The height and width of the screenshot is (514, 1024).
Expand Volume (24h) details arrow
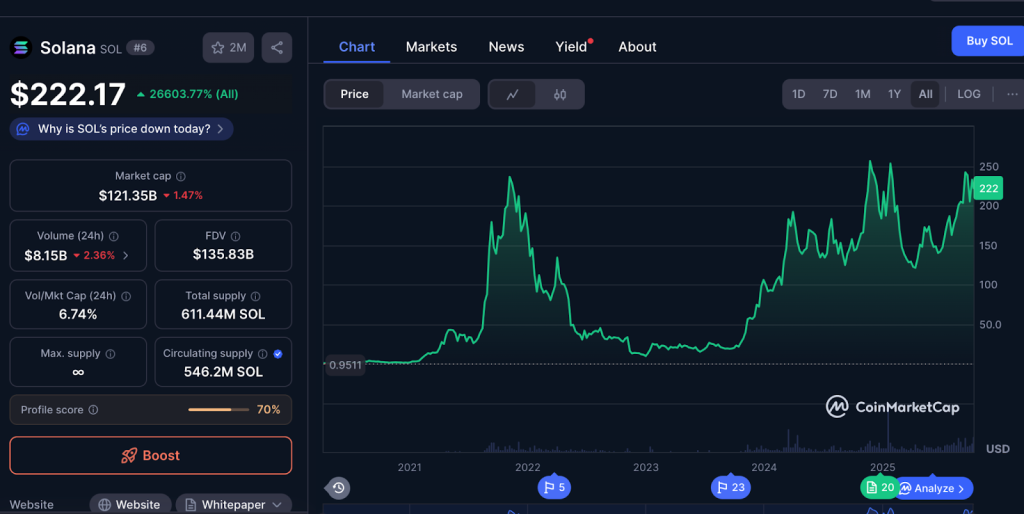pyautogui.click(x=125, y=255)
